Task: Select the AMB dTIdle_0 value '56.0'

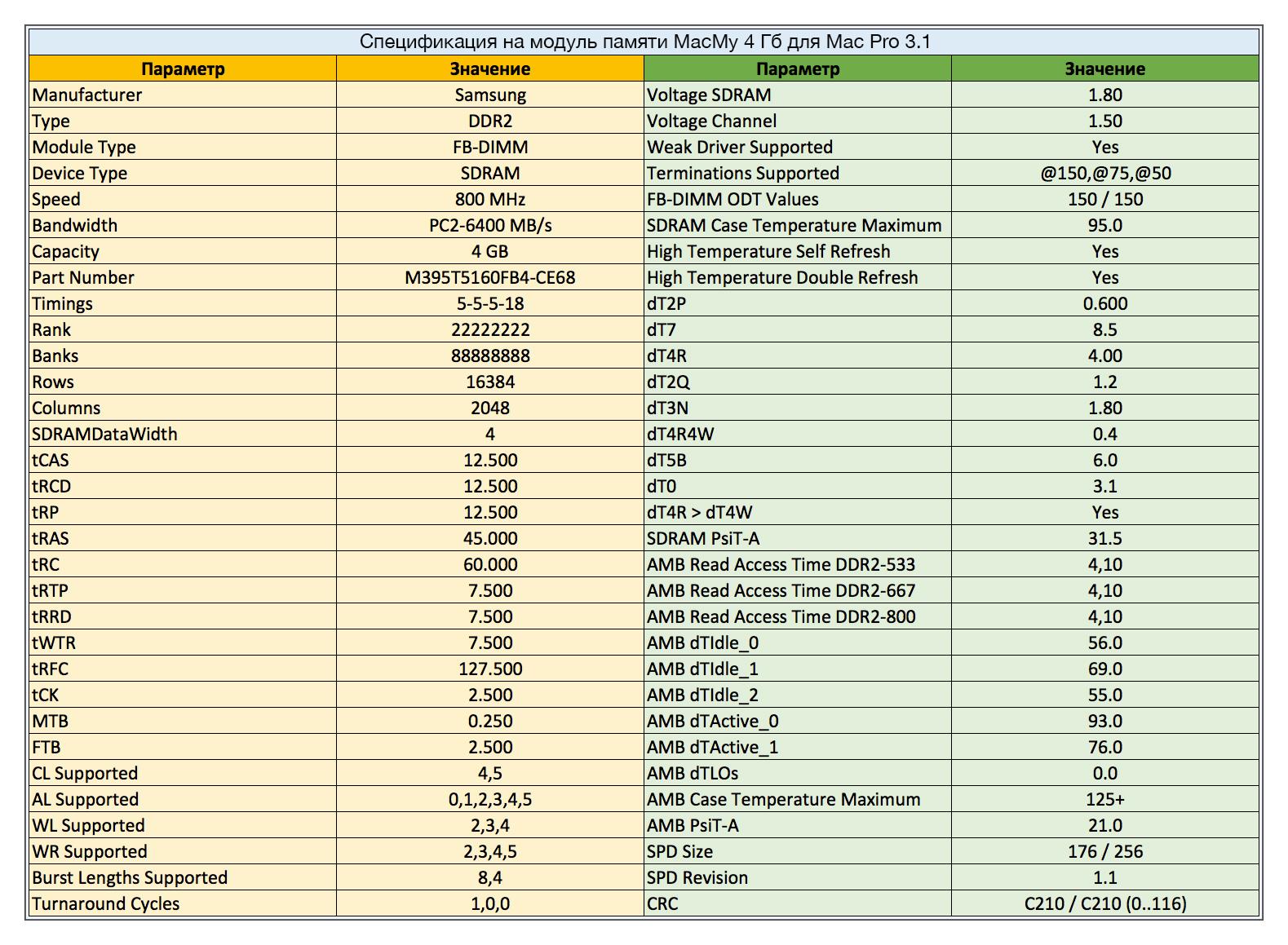Action: pos(1105,643)
